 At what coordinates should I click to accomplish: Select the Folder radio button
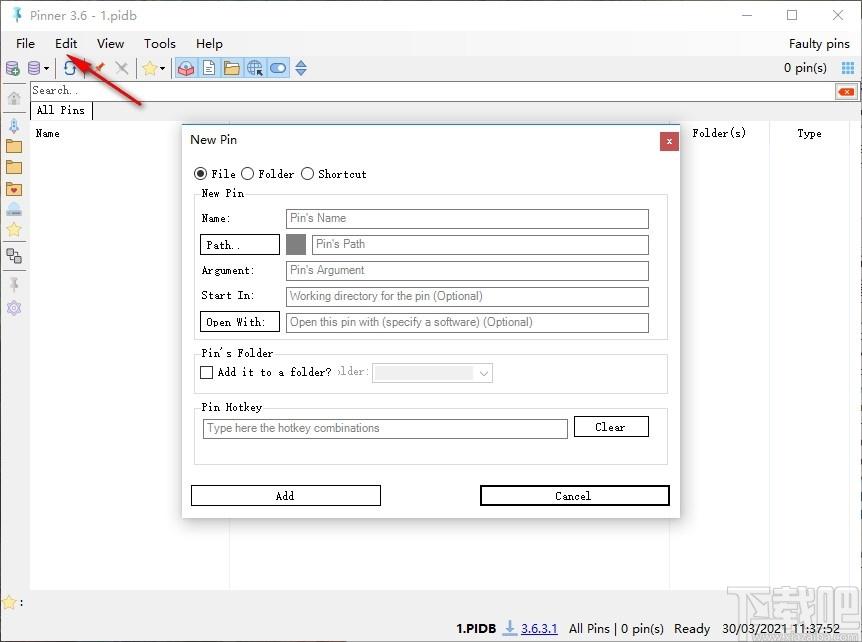point(248,174)
